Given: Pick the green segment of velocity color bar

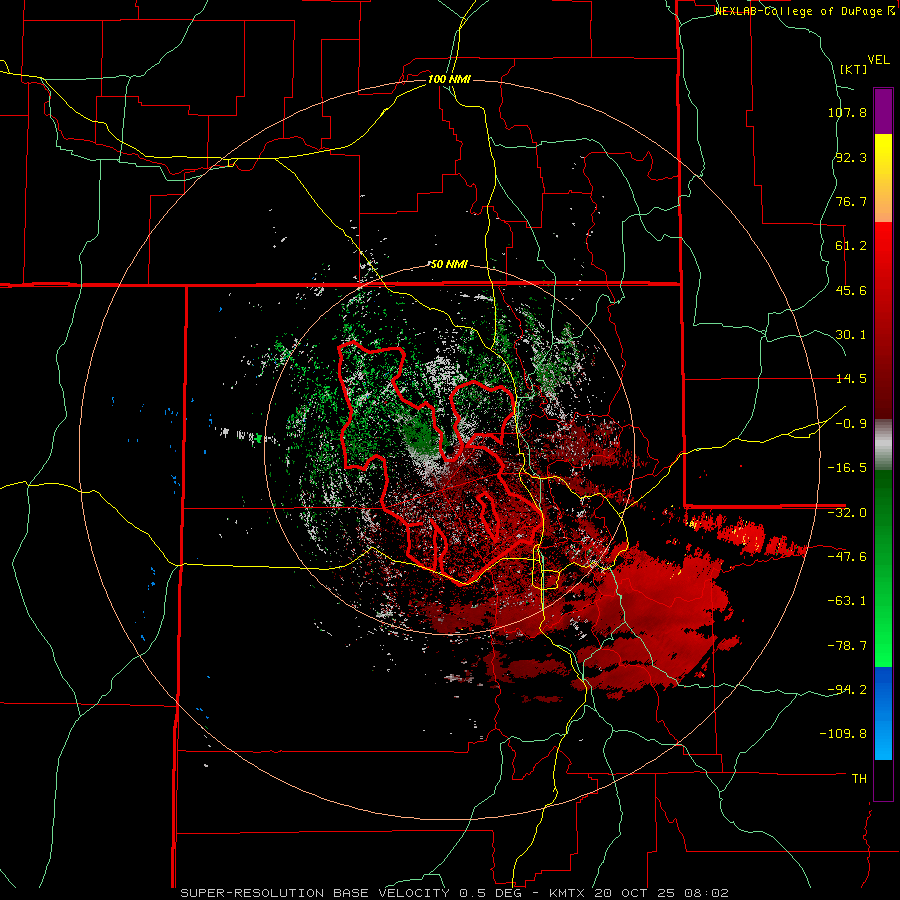Looking at the screenshot, I should coord(883,568).
